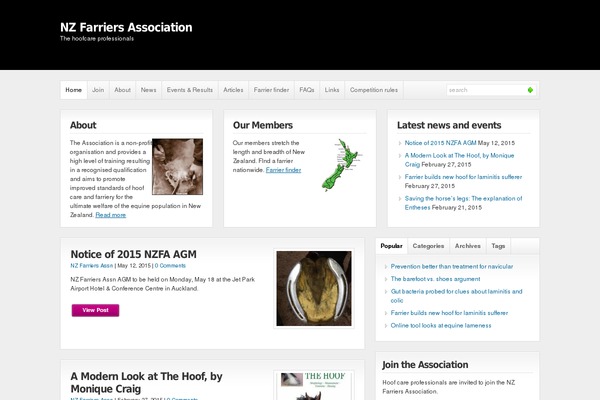
Task: Switch to the Tags tab
Action: point(498,246)
